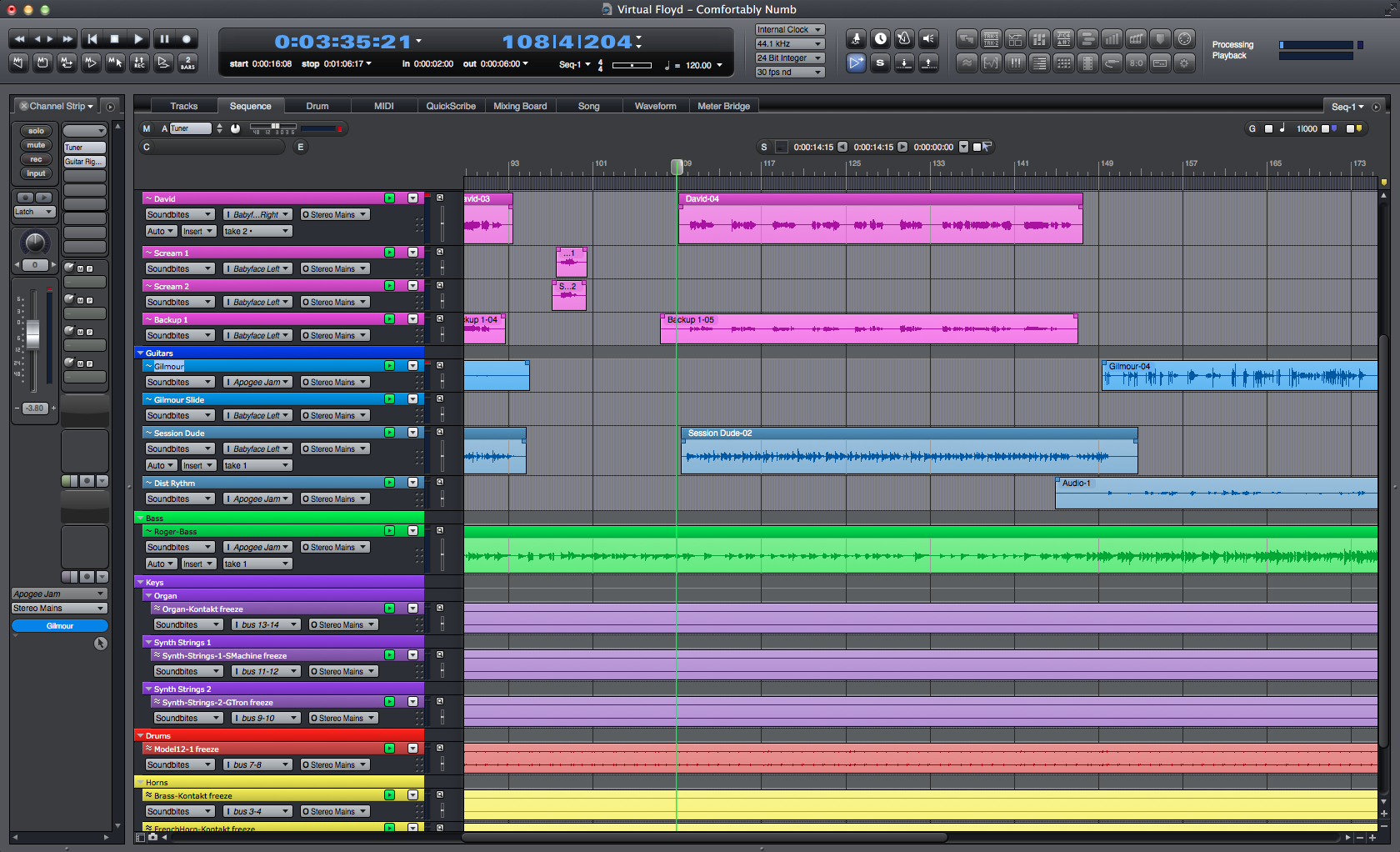The width and height of the screenshot is (1400, 852).
Task: Toggle play-enable on the Session Dude track
Action: [x=389, y=433]
